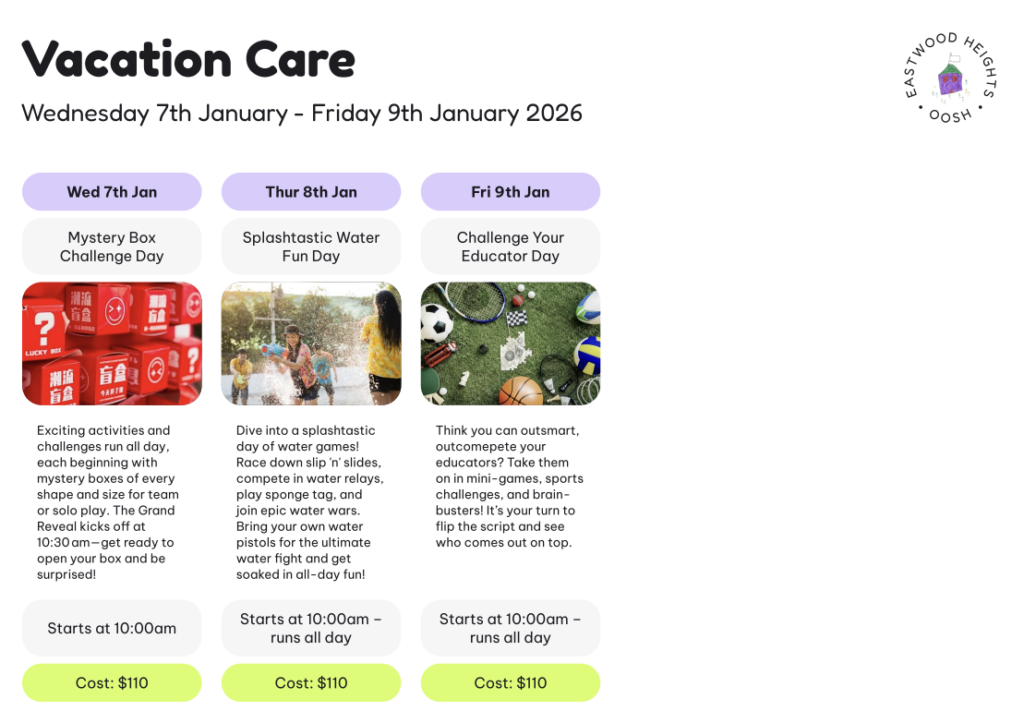Click Friday's start time runs all day box
The width and height of the screenshot is (1024, 723).
510,629
